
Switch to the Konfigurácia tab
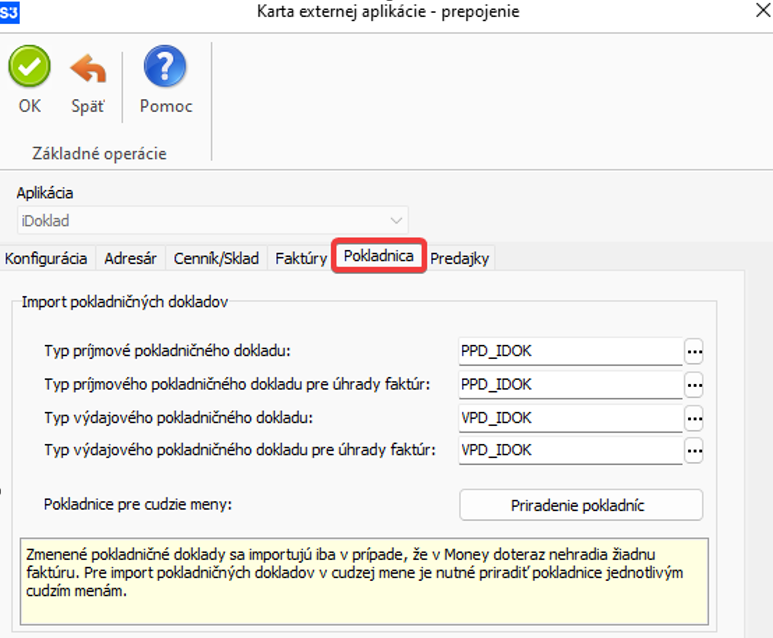pos(46,258)
